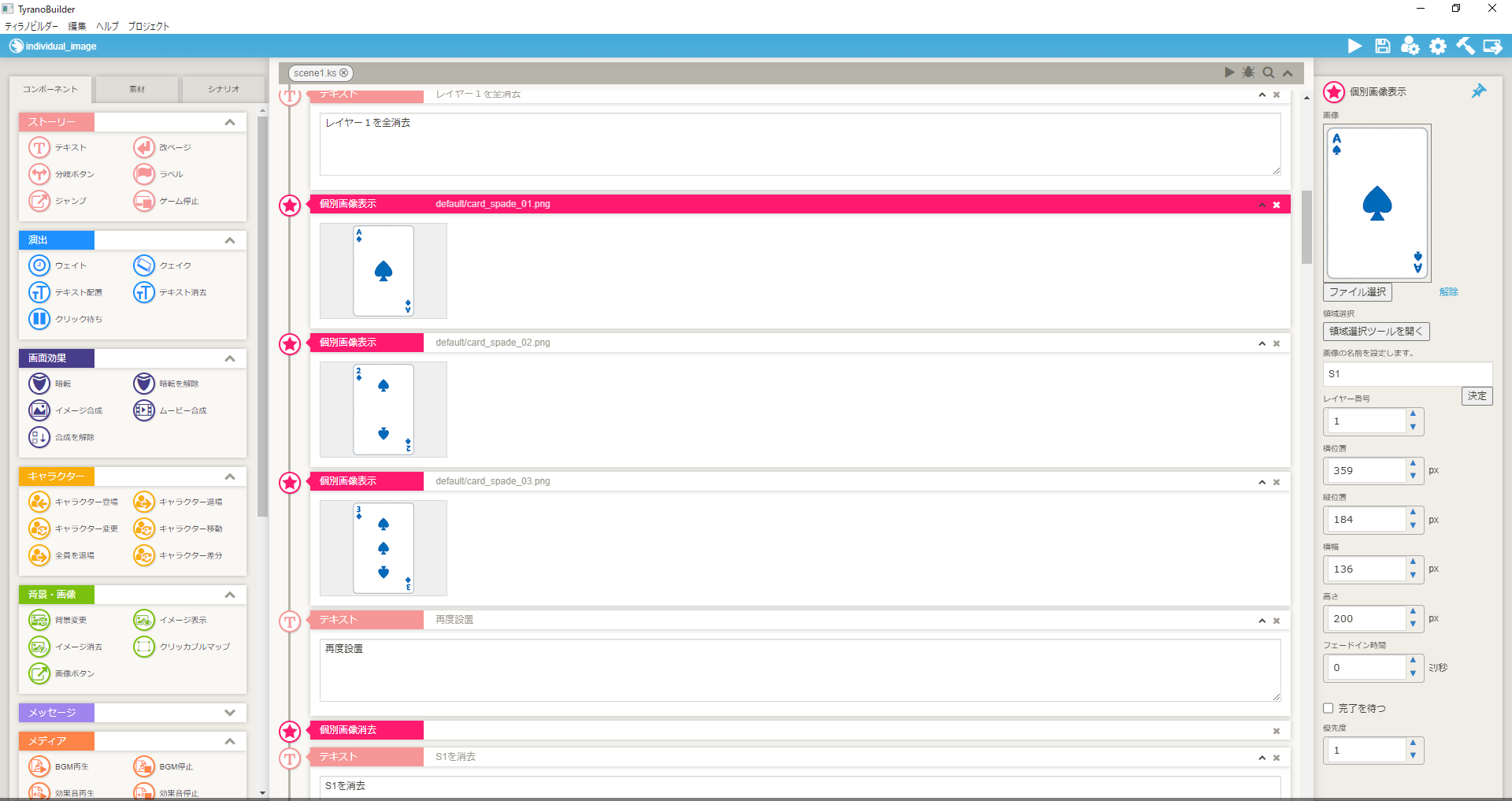The image size is (1512, 801).
Task: Click the ファイル選択 button
Action: pyautogui.click(x=1358, y=291)
